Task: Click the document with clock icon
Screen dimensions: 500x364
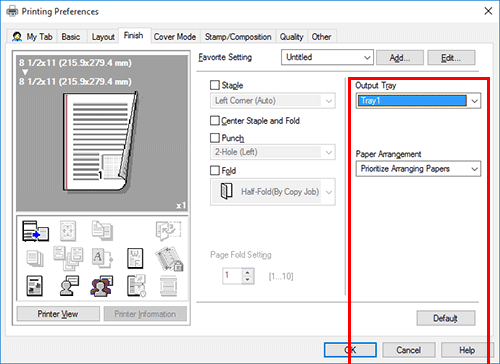Action: tap(136, 286)
